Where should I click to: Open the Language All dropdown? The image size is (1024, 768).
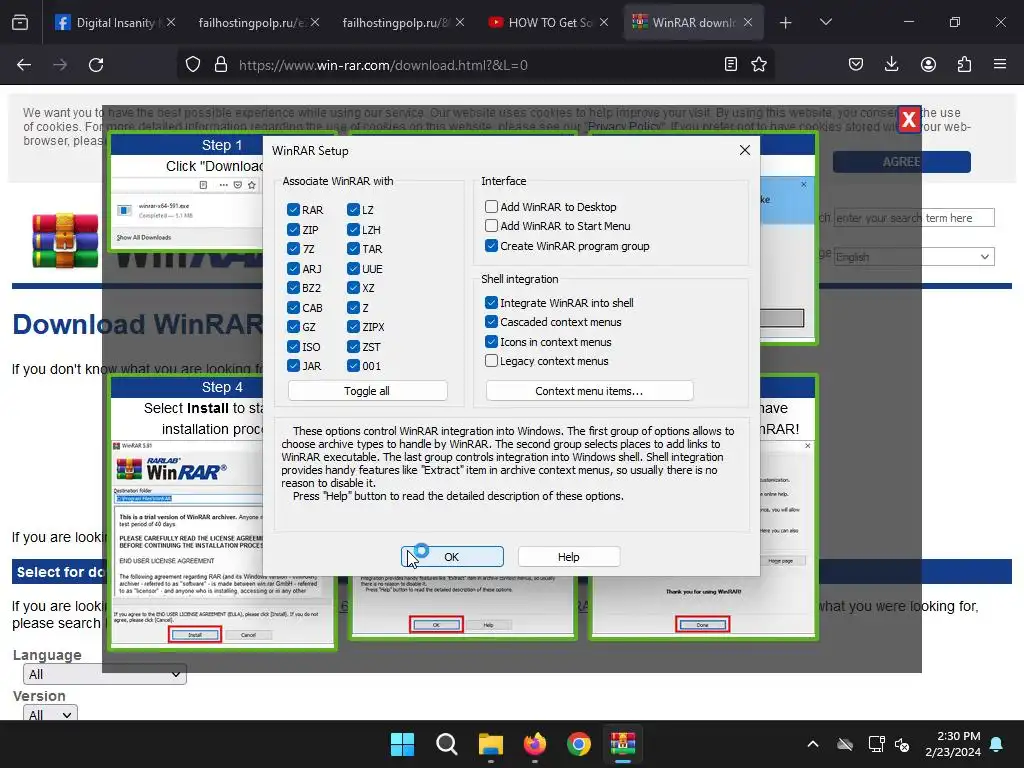tap(104, 674)
